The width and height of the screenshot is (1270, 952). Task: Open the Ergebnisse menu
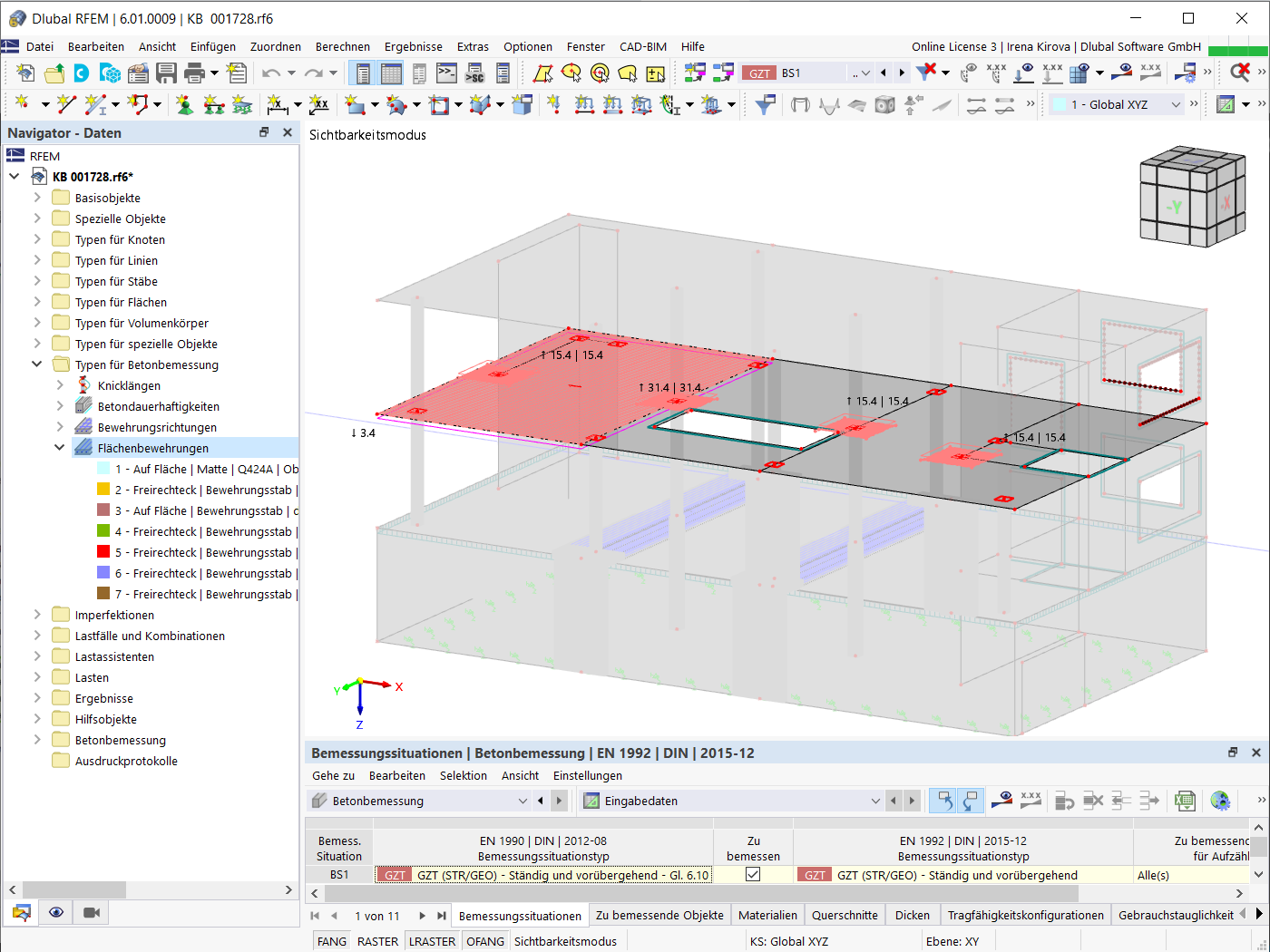414,46
